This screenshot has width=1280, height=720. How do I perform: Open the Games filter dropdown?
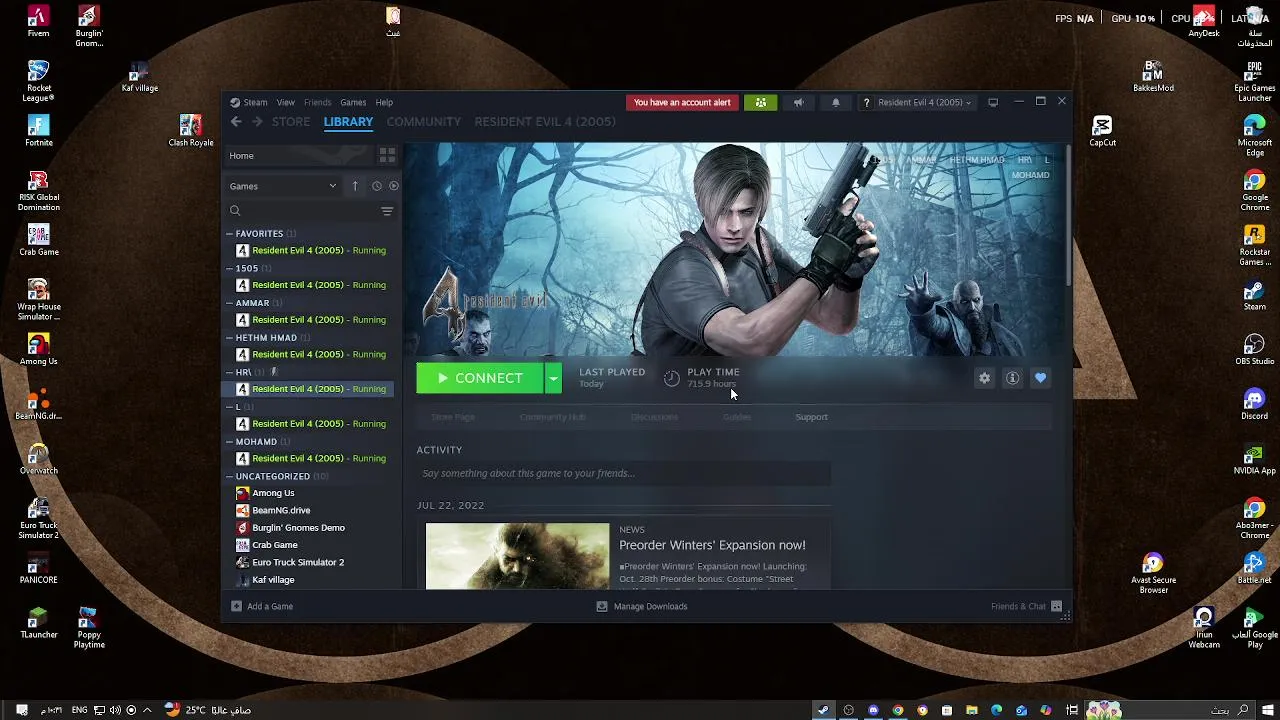click(283, 186)
